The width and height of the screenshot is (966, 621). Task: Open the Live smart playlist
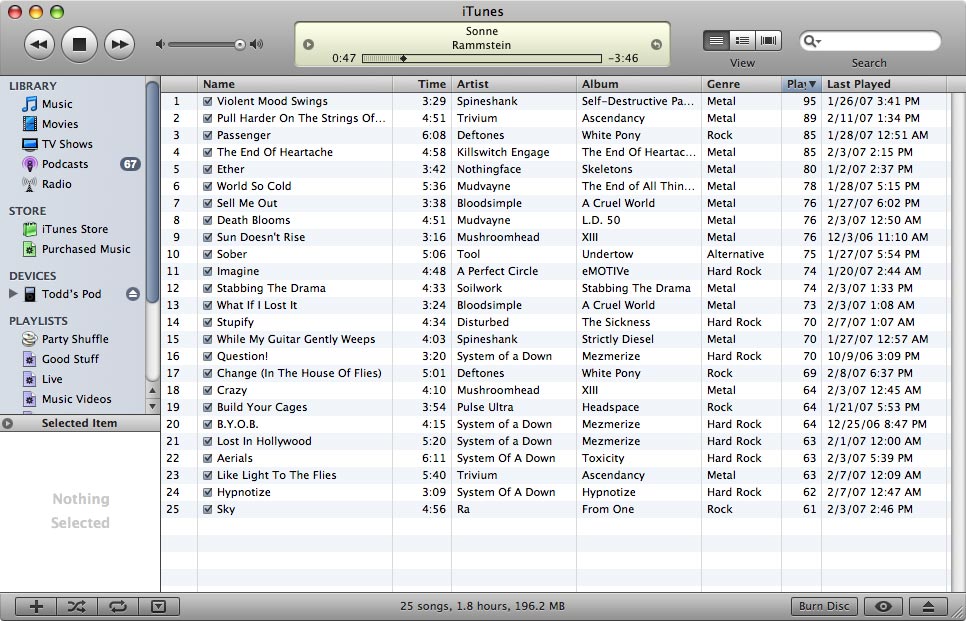click(42, 379)
